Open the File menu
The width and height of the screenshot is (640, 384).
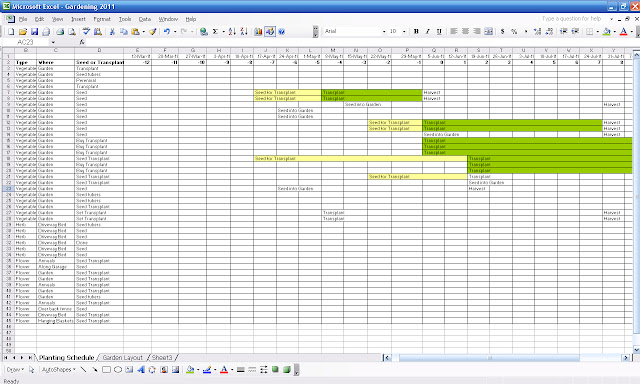pyautogui.click(x=23, y=19)
